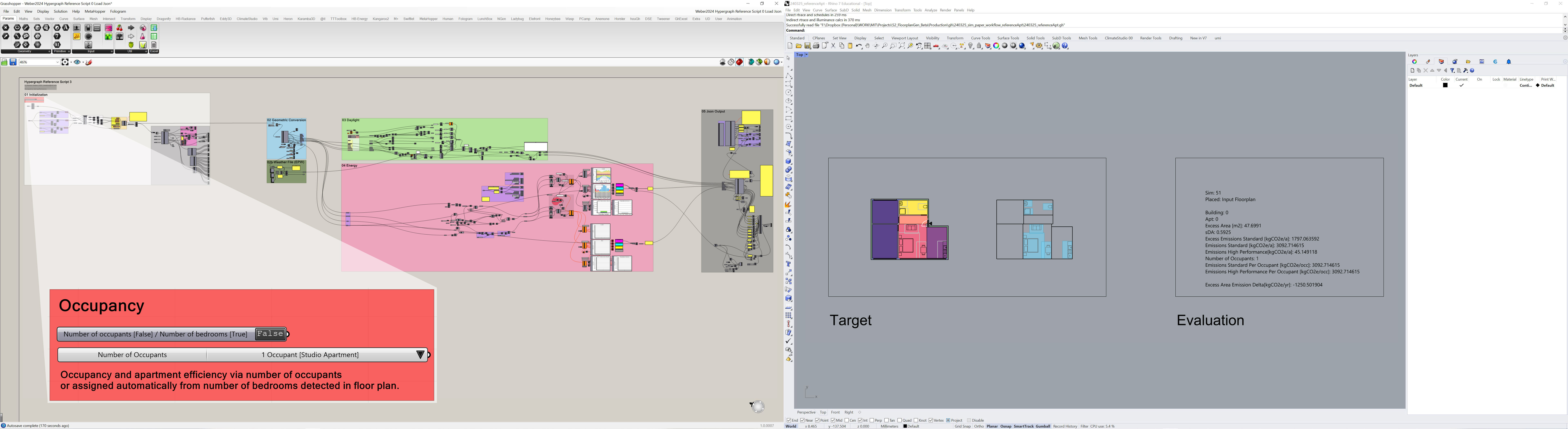Toggle the Vertex osnap checkbox

[x=931, y=420]
